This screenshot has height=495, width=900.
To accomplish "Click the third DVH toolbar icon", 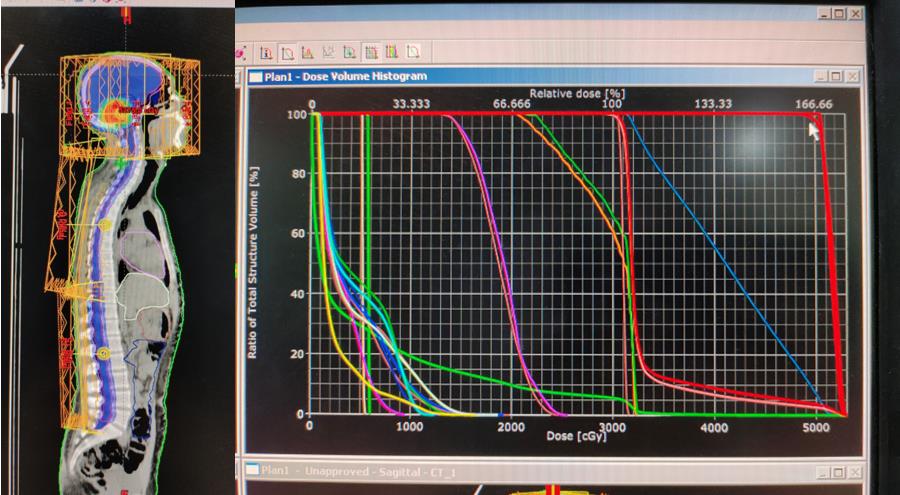I will (x=309, y=51).
